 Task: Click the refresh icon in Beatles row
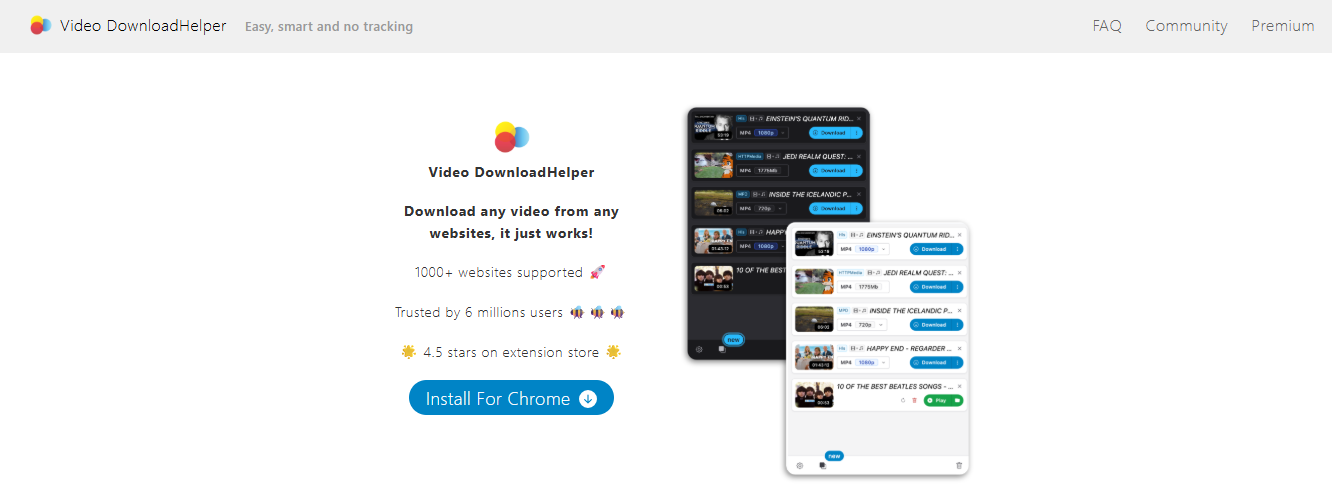(903, 400)
